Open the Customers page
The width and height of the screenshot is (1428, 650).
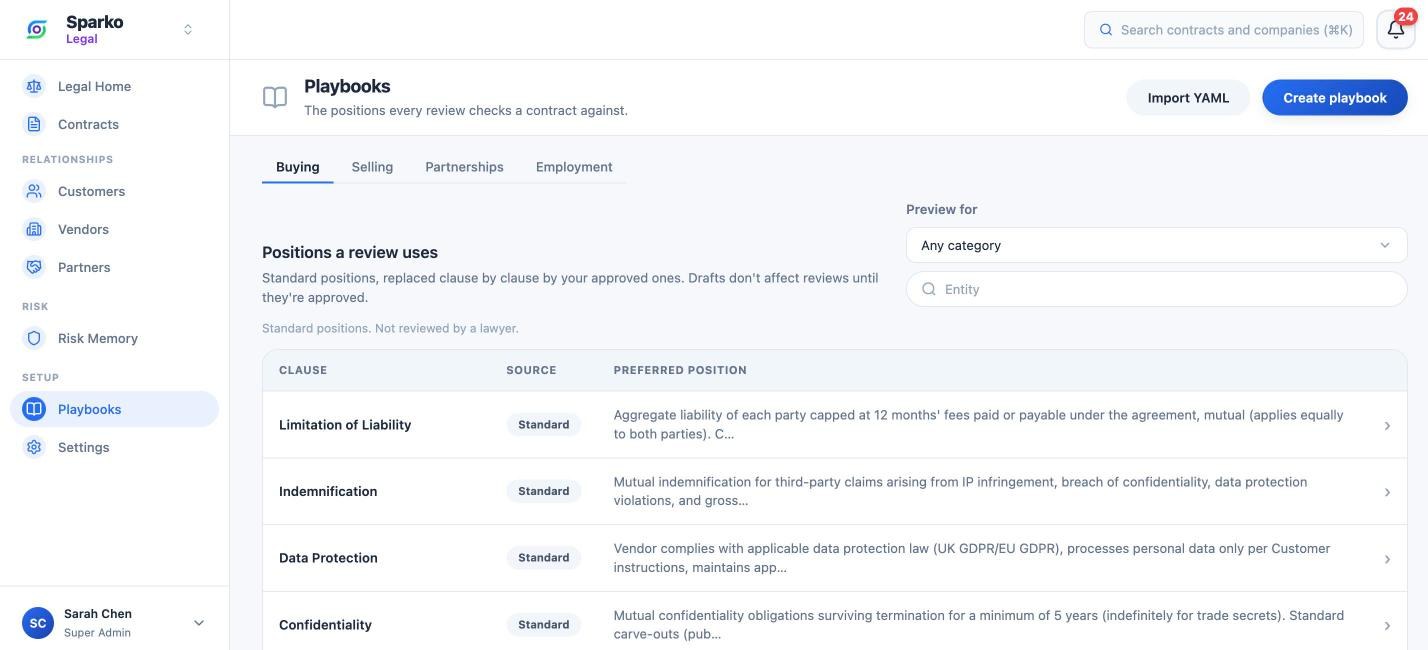(x=114, y=191)
